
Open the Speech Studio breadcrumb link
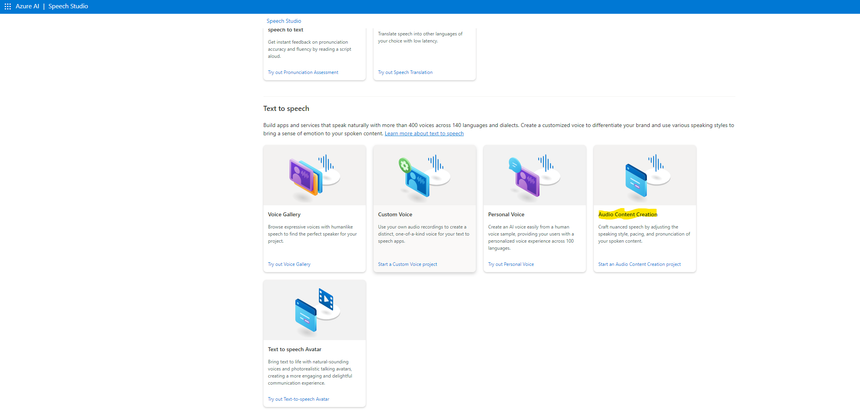pyautogui.click(x=283, y=21)
